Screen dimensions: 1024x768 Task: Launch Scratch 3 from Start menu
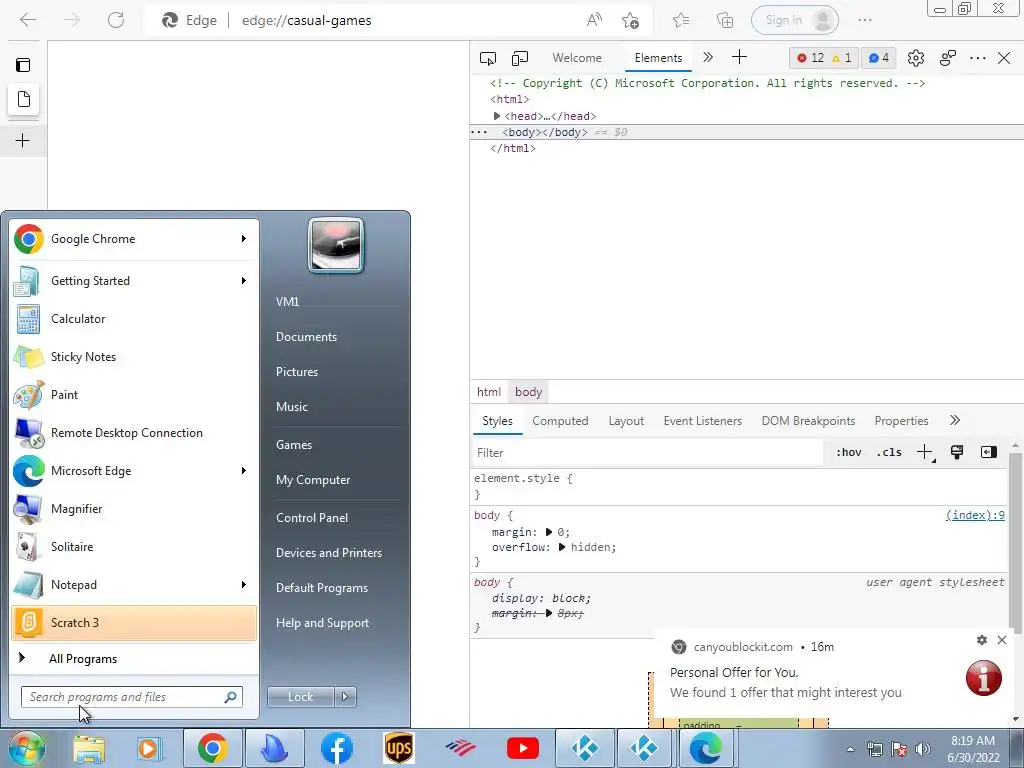point(134,622)
